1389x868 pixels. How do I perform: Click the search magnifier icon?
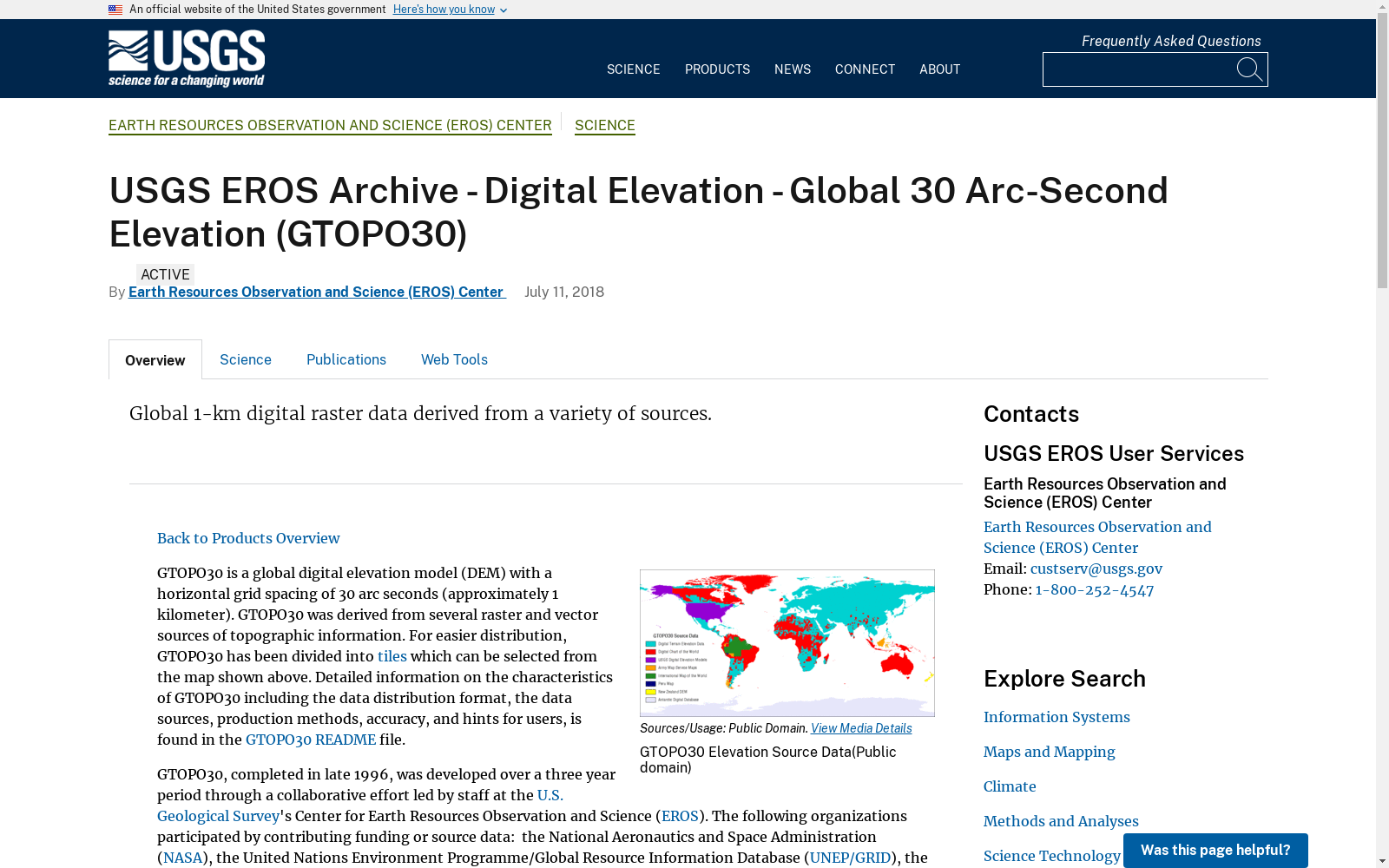click(1249, 69)
